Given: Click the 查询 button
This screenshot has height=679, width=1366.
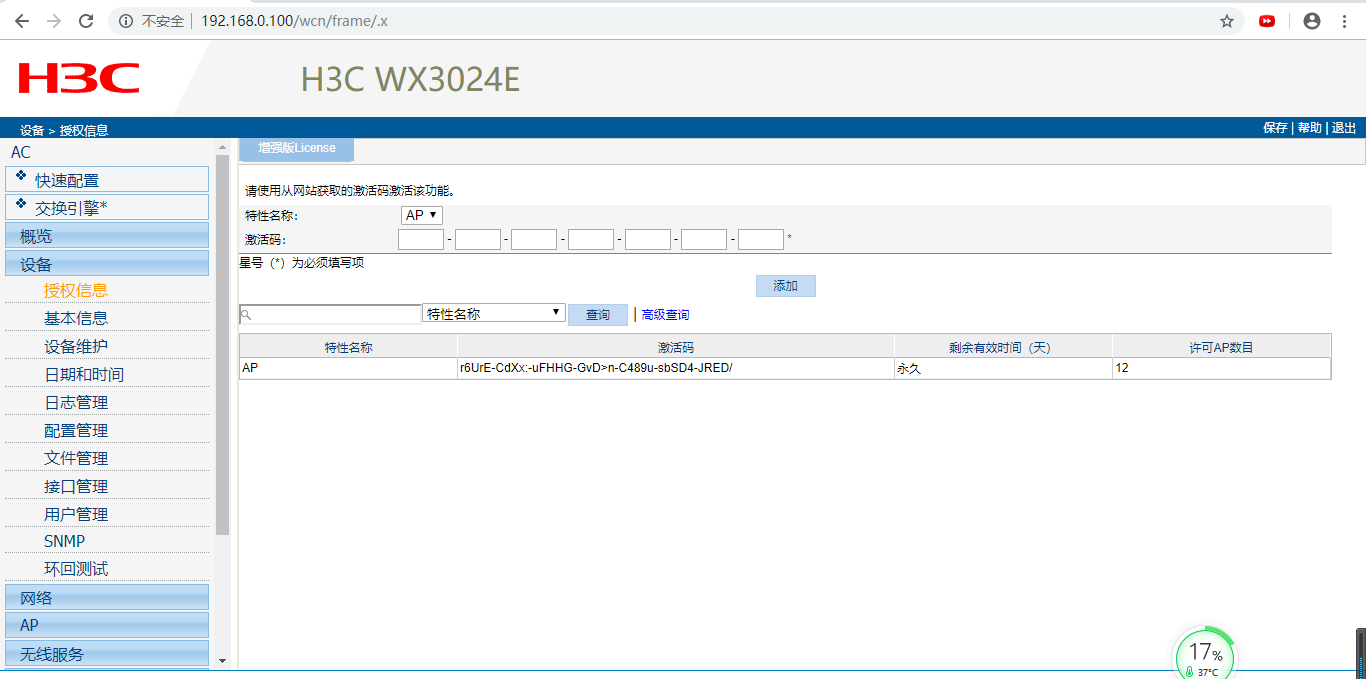Looking at the screenshot, I should pyautogui.click(x=598, y=315).
